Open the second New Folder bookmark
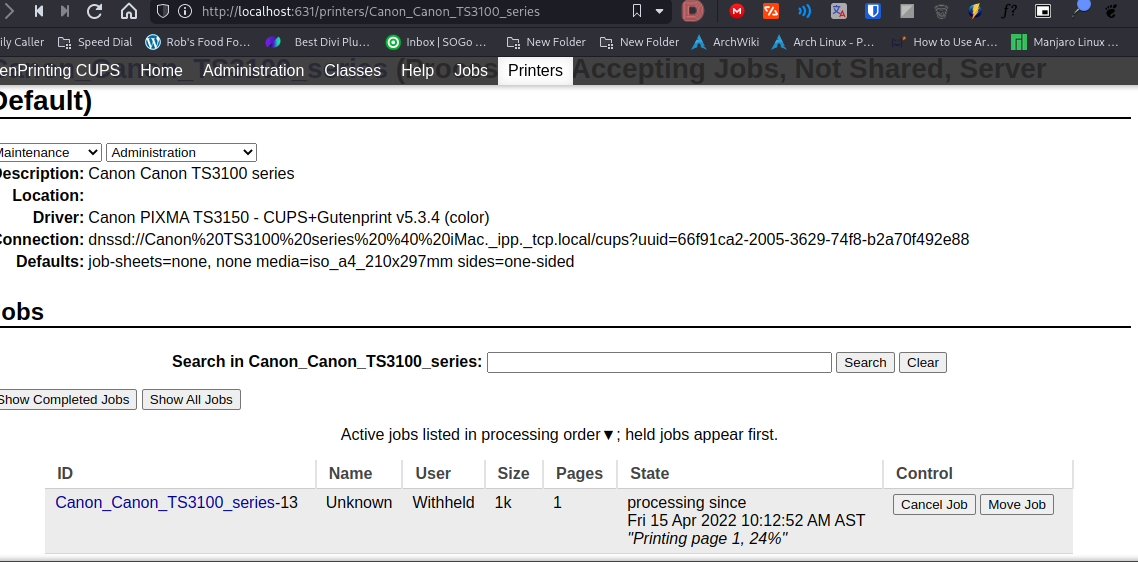 639,42
